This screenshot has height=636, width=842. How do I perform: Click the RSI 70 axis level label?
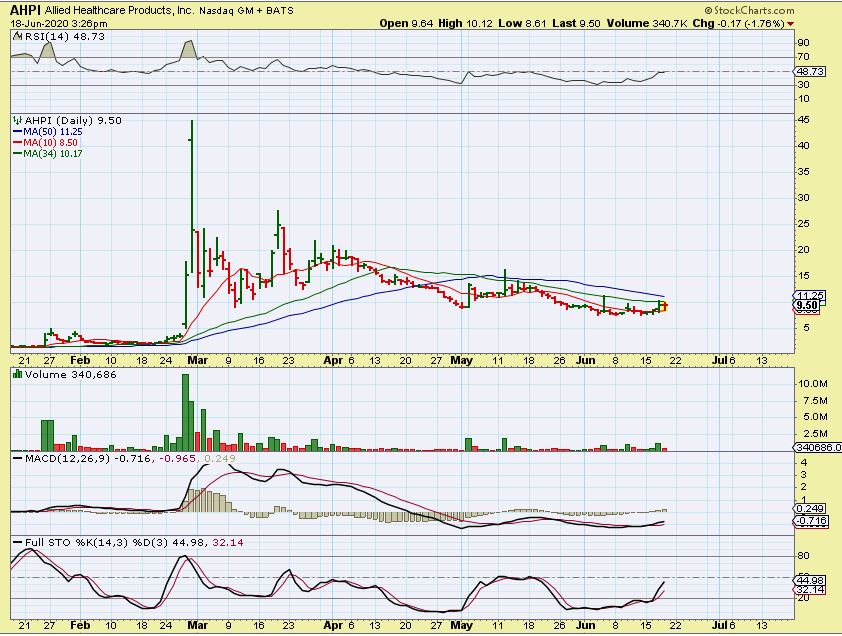(803, 57)
